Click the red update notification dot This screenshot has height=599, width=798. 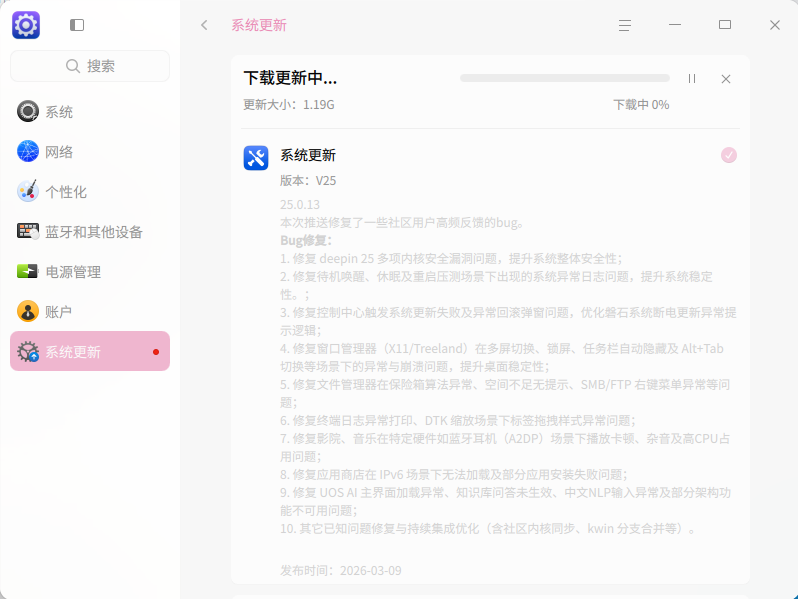tap(156, 352)
